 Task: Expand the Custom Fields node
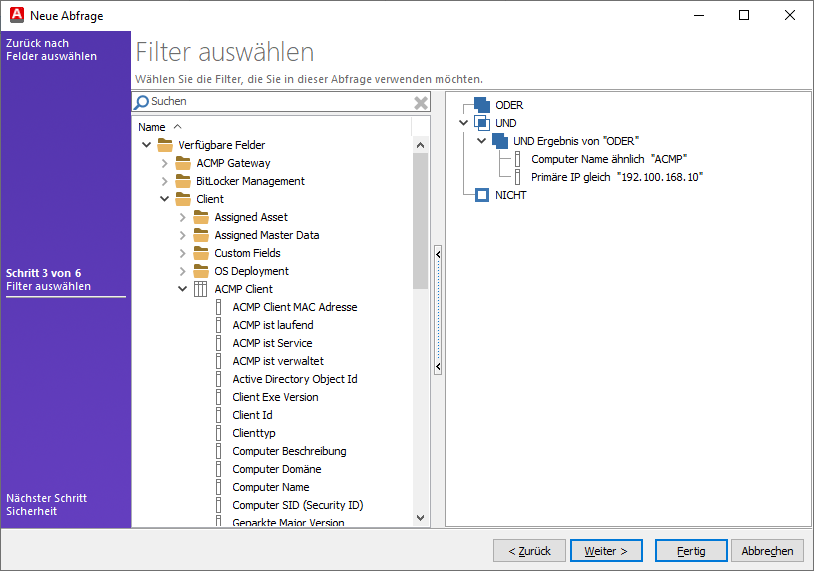tap(182, 253)
